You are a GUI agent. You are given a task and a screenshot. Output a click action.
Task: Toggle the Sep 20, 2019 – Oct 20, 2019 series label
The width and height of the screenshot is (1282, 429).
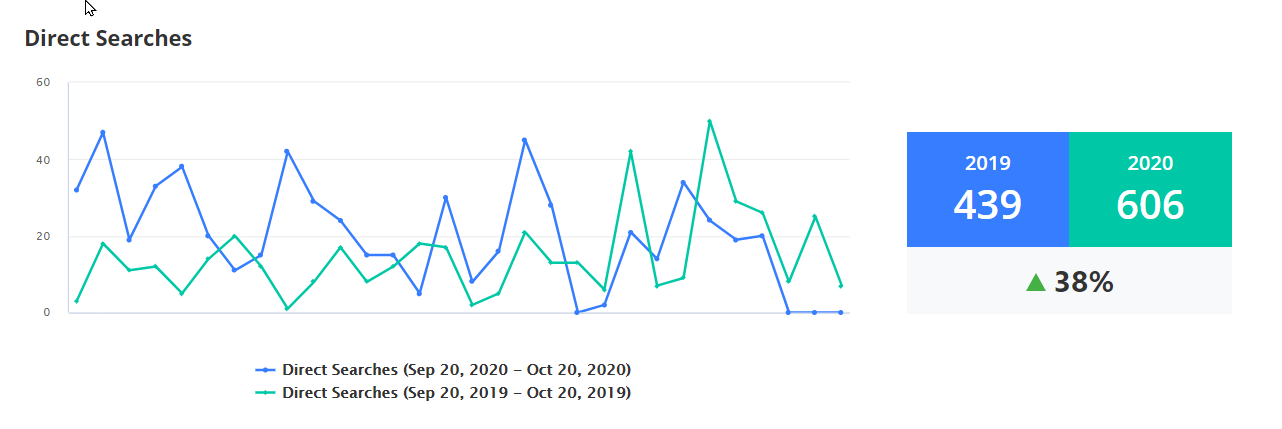(456, 393)
